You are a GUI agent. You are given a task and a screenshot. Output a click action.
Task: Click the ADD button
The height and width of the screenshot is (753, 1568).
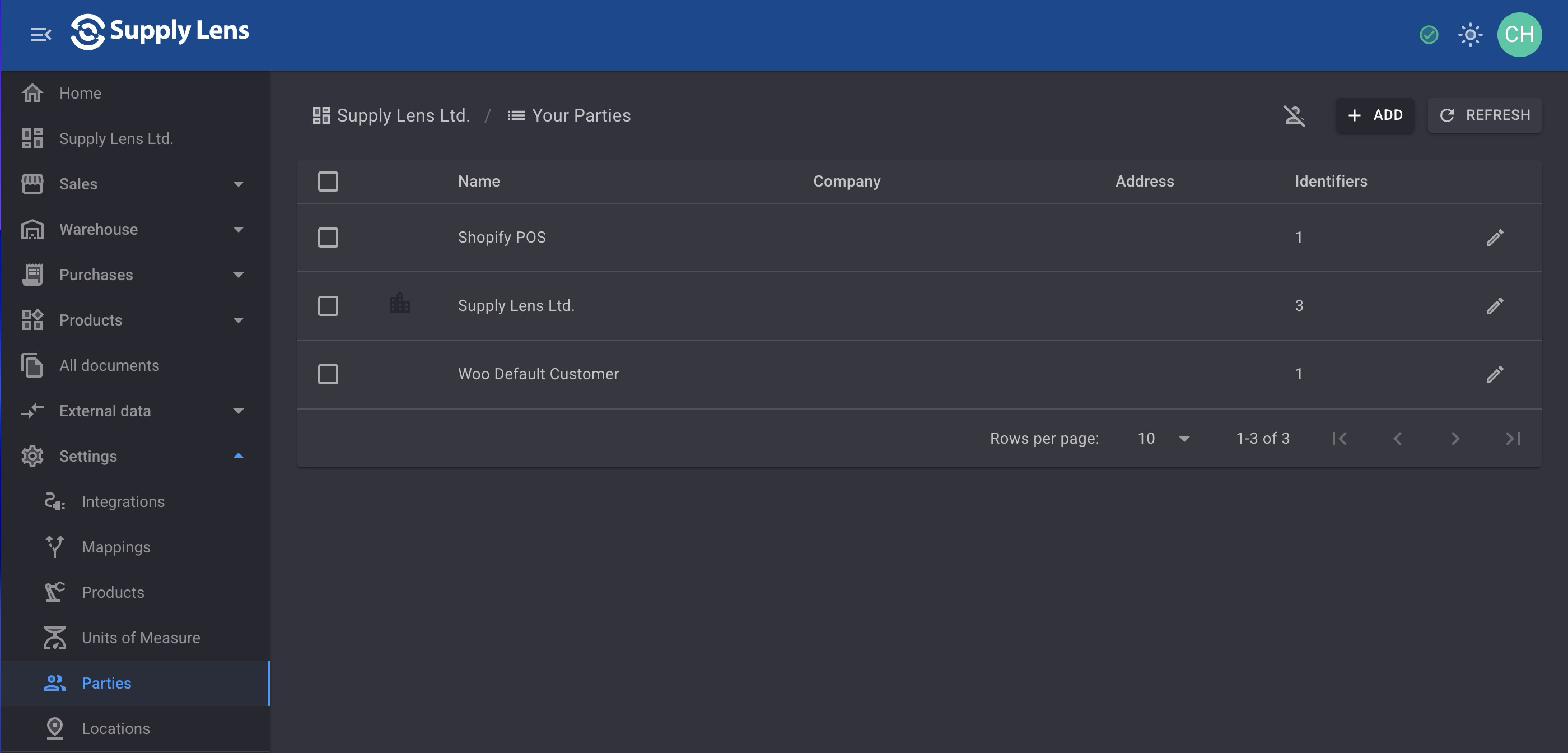pos(1374,115)
